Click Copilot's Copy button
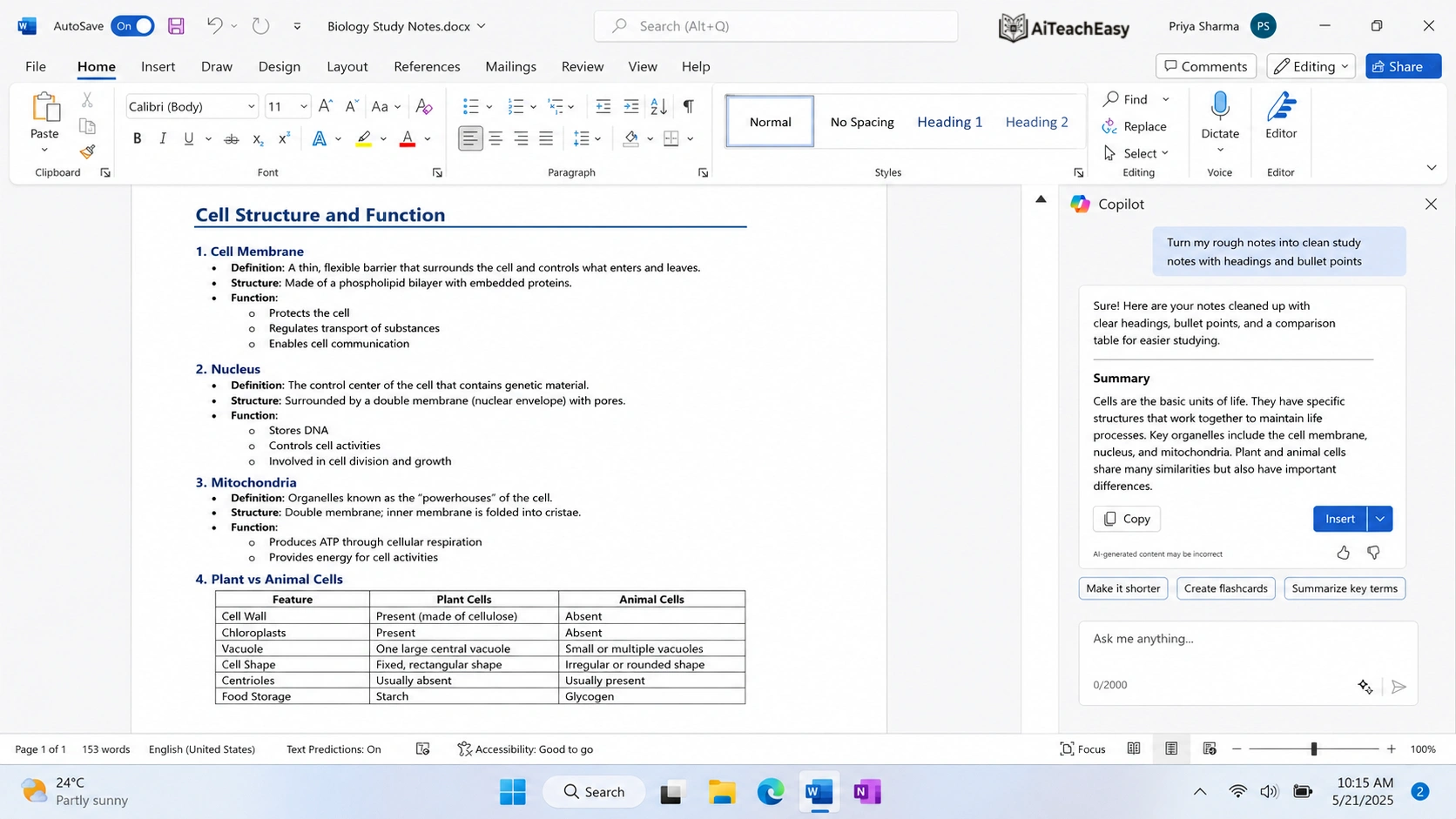Viewport: 1456px width, 819px height. 1126,519
